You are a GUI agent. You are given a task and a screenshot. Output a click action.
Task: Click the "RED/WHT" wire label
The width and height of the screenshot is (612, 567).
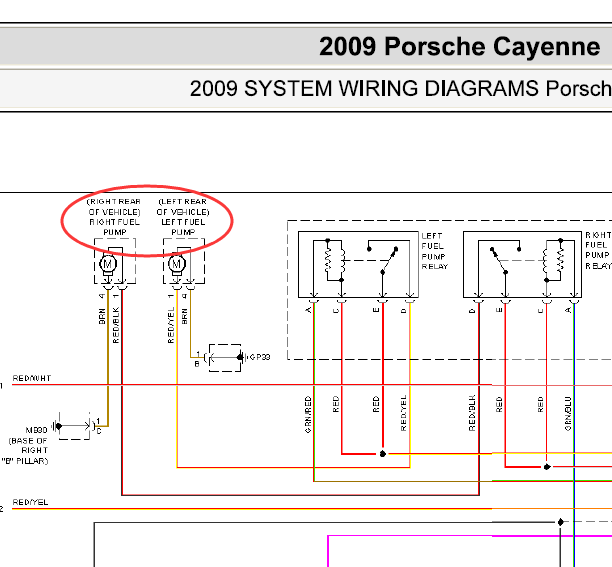(x=32, y=378)
